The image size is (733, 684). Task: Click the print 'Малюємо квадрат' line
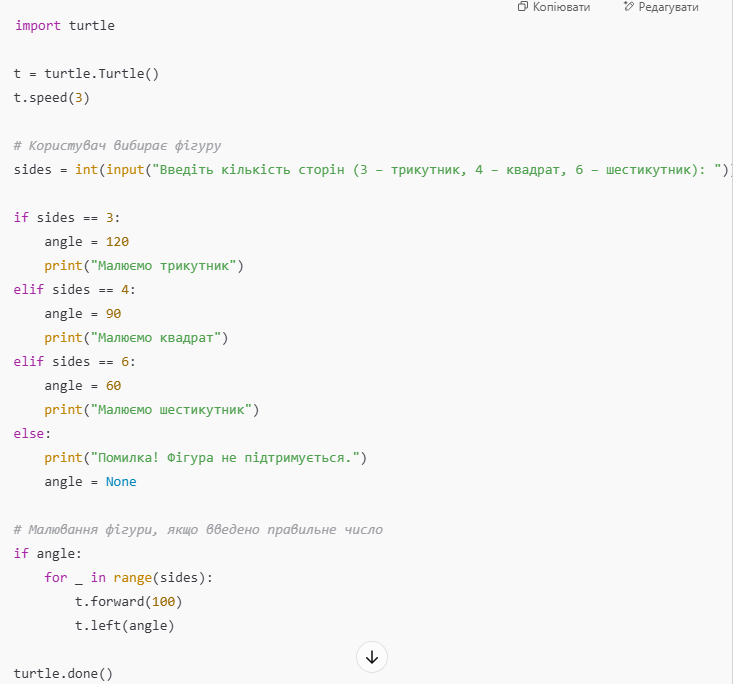click(x=136, y=338)
